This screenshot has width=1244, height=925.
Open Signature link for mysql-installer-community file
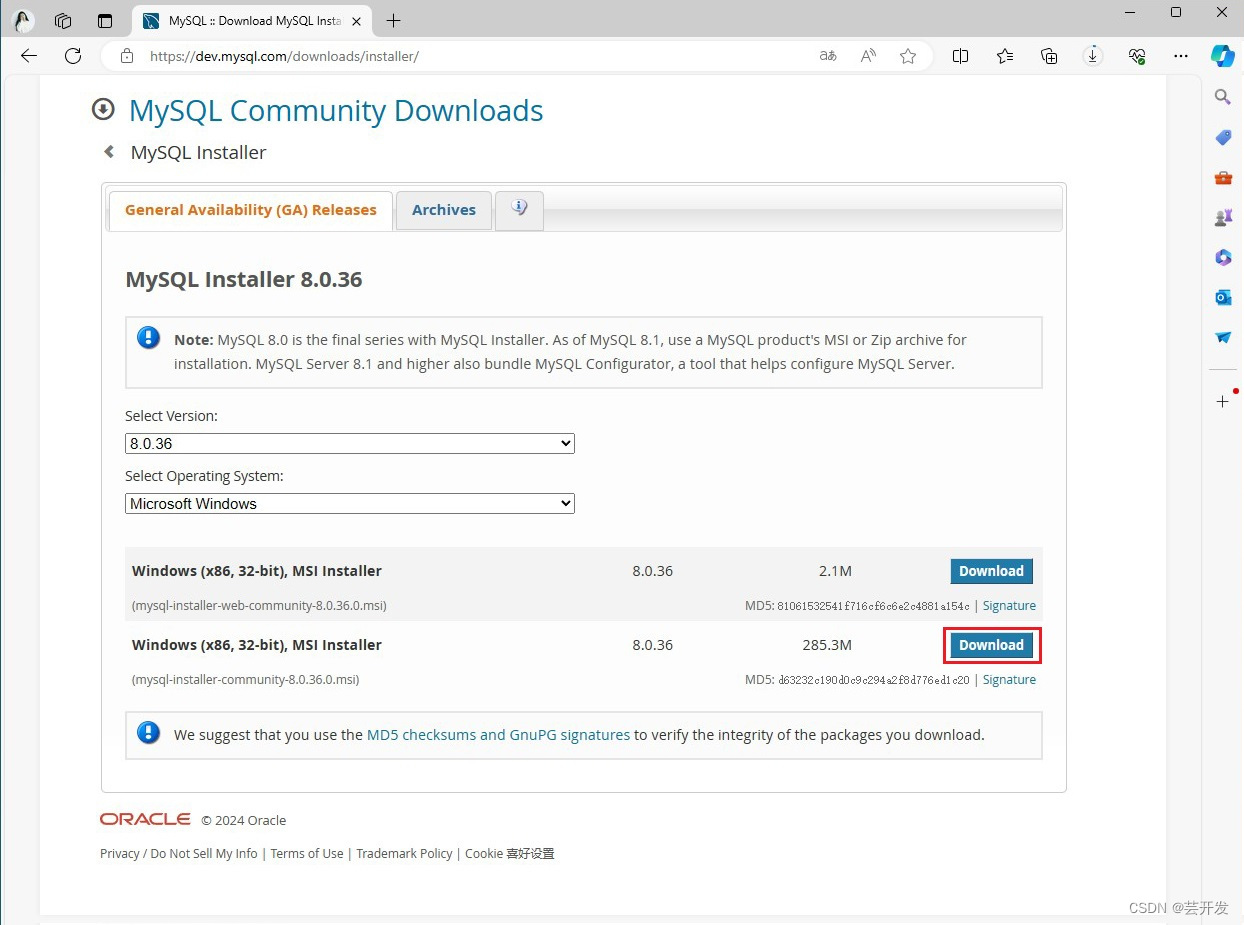1009,680
